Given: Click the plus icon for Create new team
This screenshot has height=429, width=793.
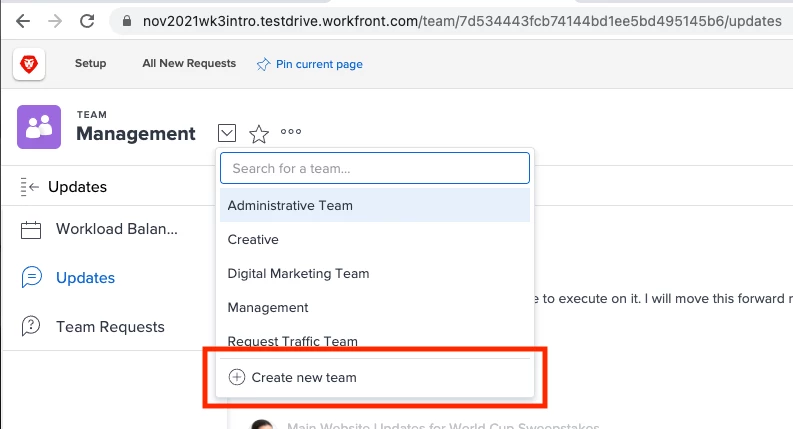Looking at the screenshot, I should 237,377.
